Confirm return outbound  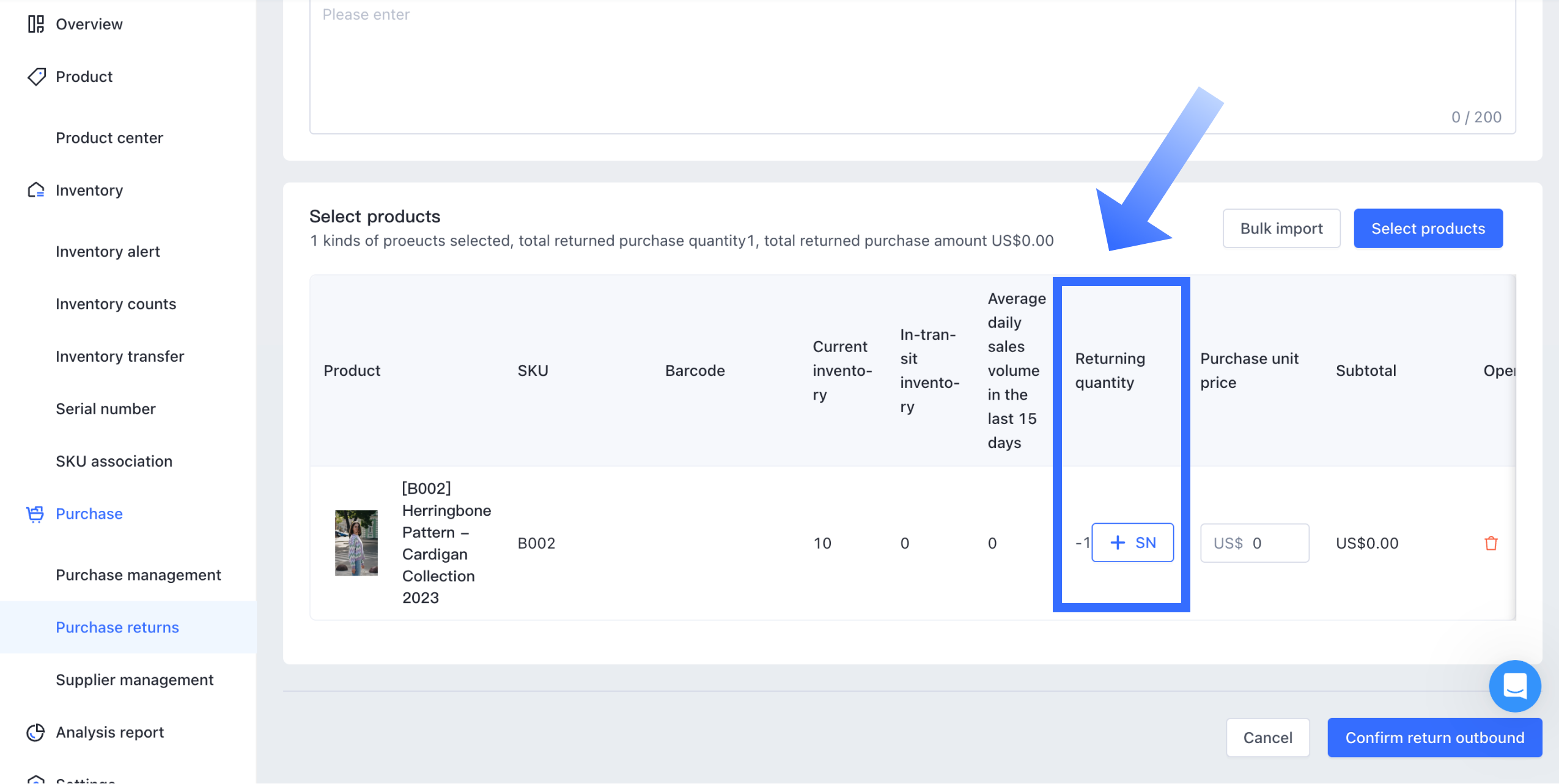1434,738
